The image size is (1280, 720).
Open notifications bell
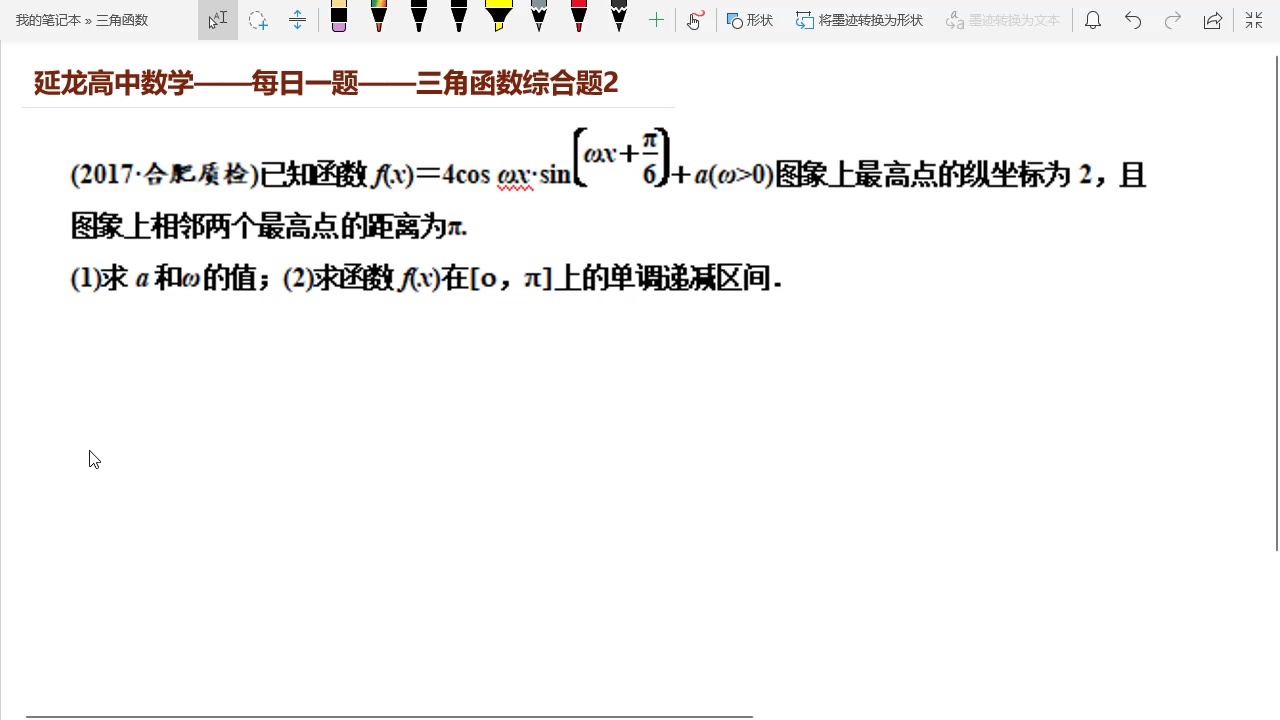click(x=1093, y=20)
